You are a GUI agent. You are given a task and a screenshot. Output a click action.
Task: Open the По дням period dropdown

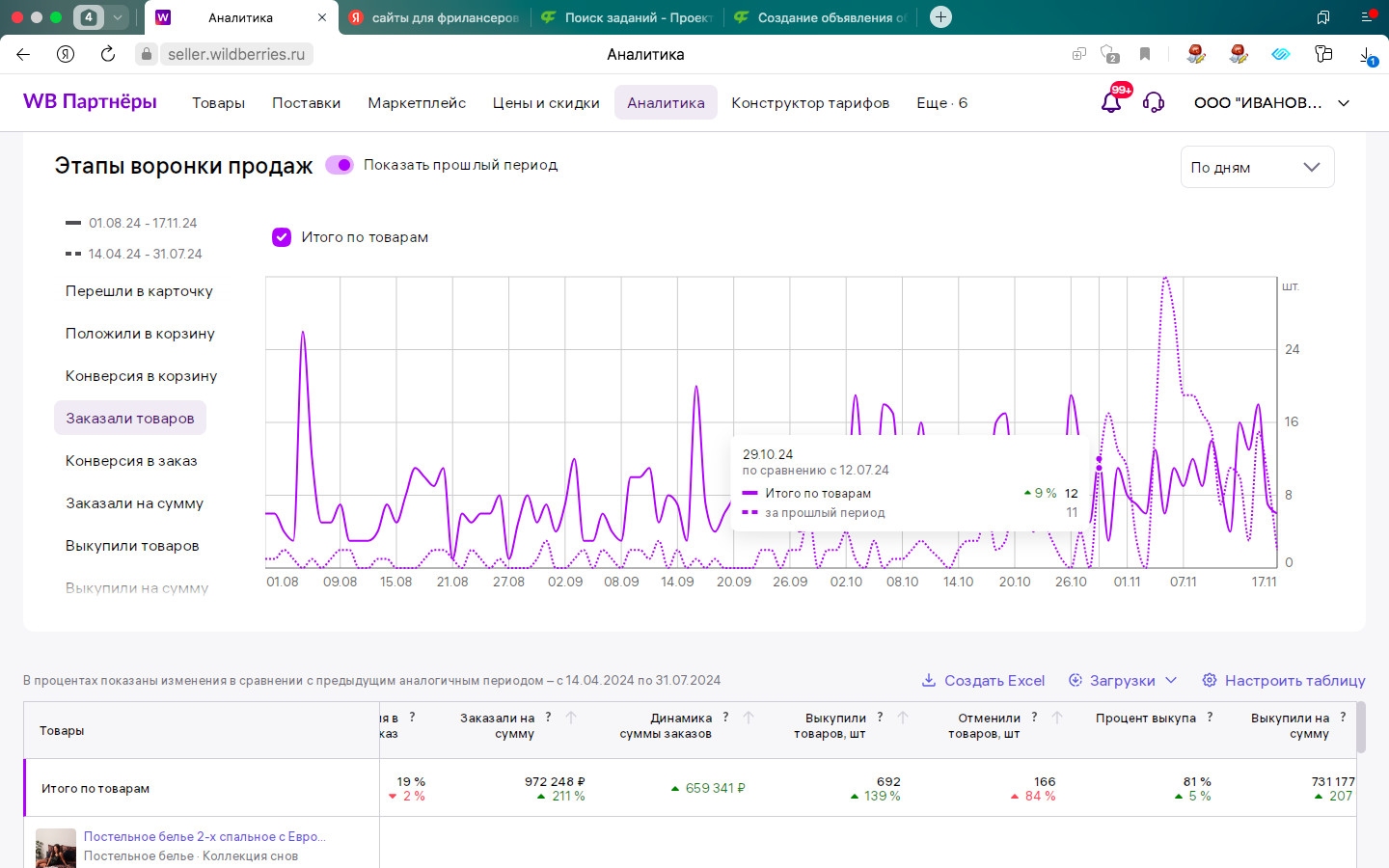(1257, 167)
